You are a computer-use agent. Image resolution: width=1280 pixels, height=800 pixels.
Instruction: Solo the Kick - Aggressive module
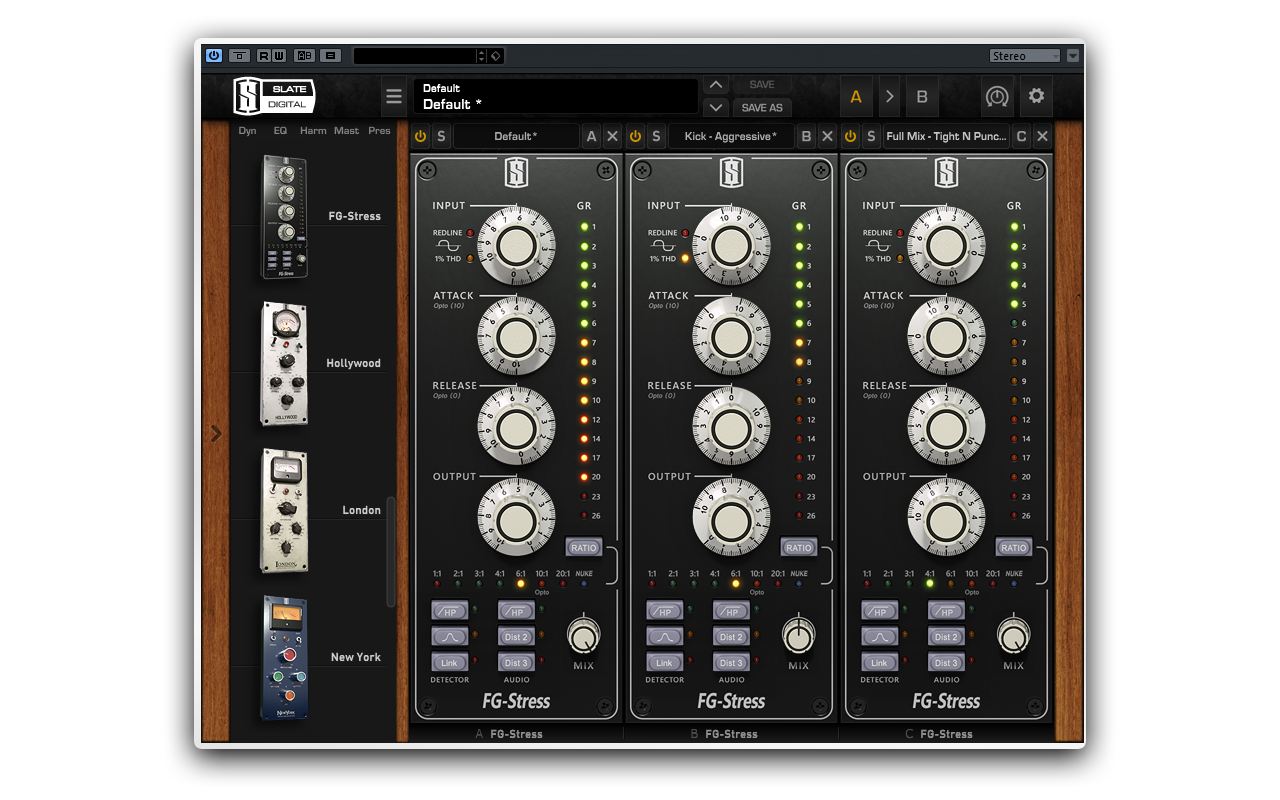pos(656,136)
